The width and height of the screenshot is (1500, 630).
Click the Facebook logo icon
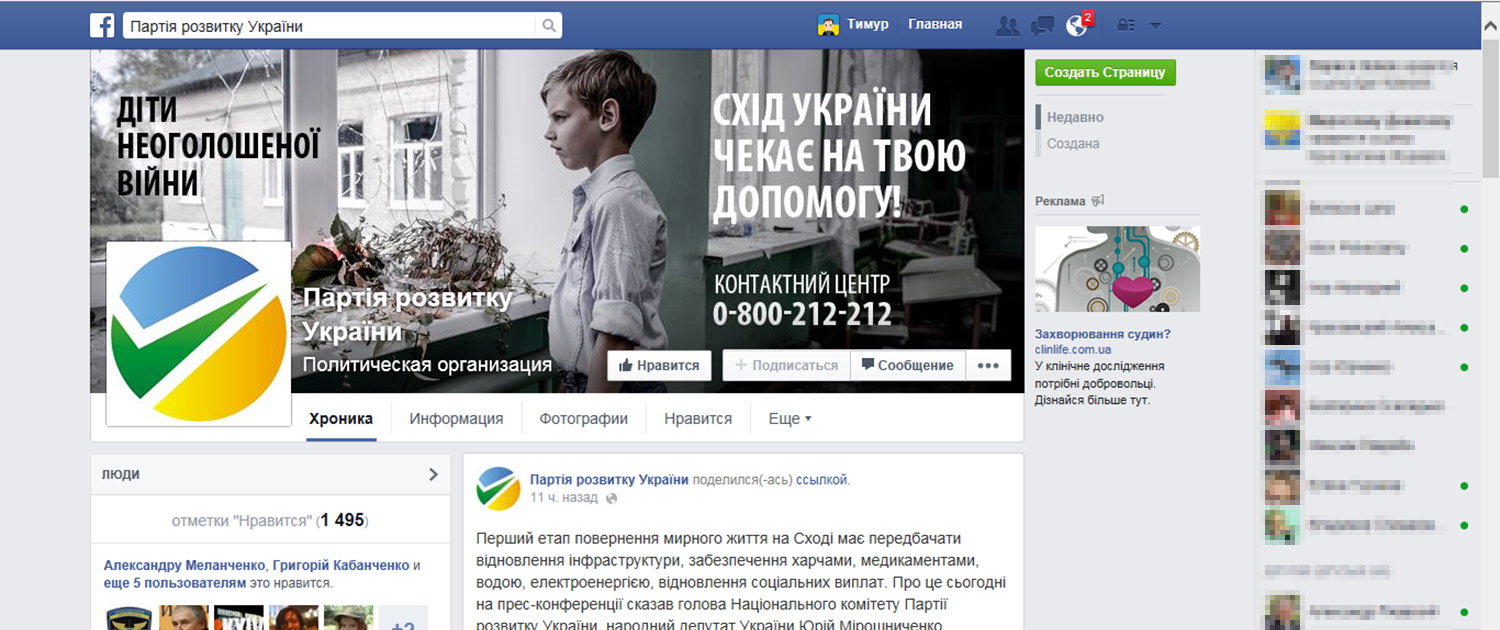coord(102,25)
